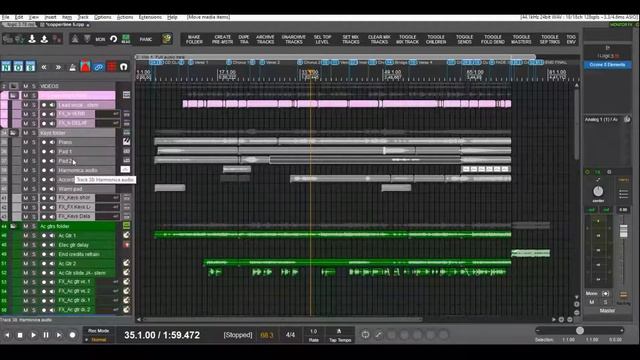This screenshot has height=360, width=640.
Task: Open the Insert menu
Action: [51, 17]
